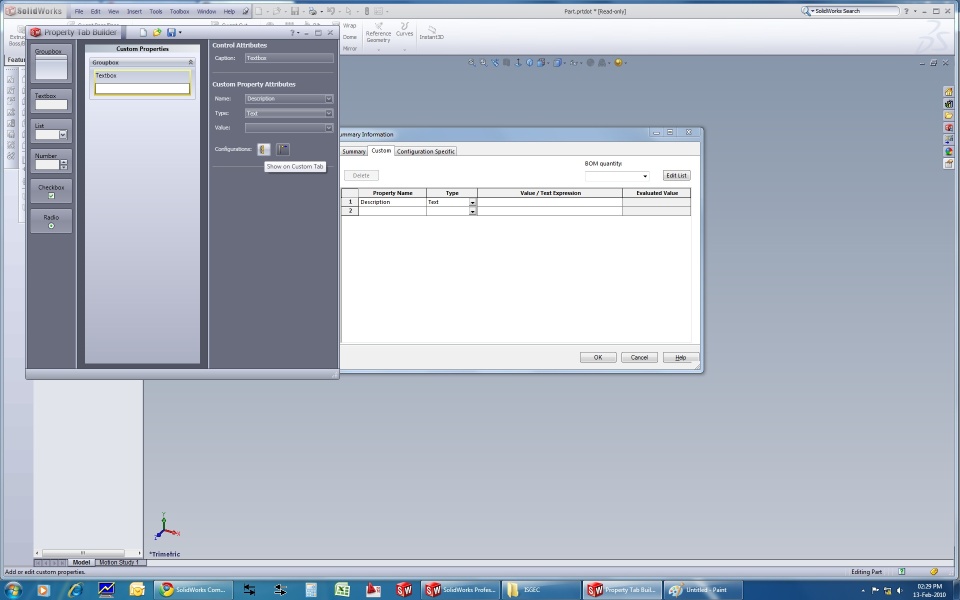
Task: Click the SolidWorks Search box
Action: [855, 11]
